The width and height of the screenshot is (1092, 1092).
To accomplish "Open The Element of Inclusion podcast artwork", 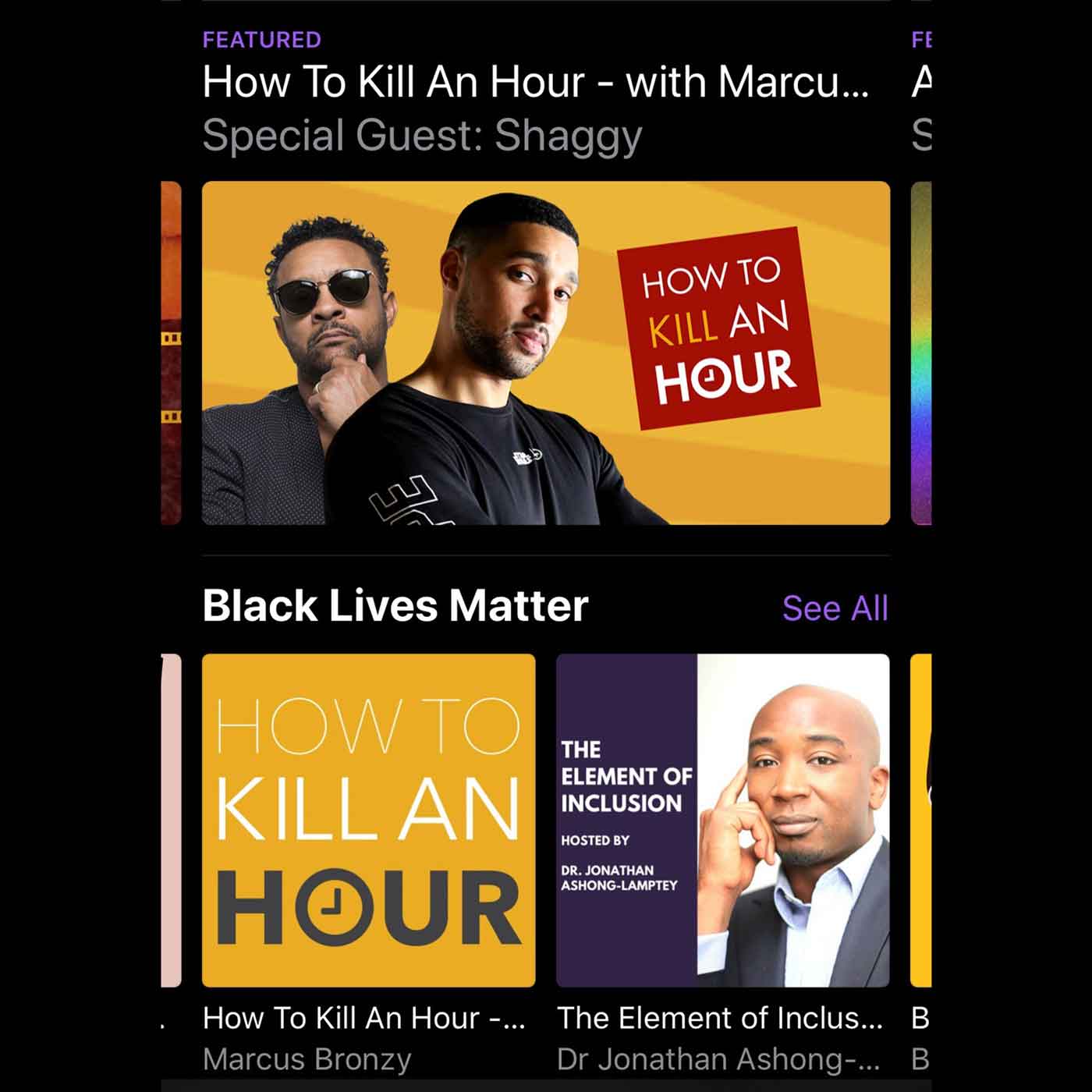I will coord(723,821).
